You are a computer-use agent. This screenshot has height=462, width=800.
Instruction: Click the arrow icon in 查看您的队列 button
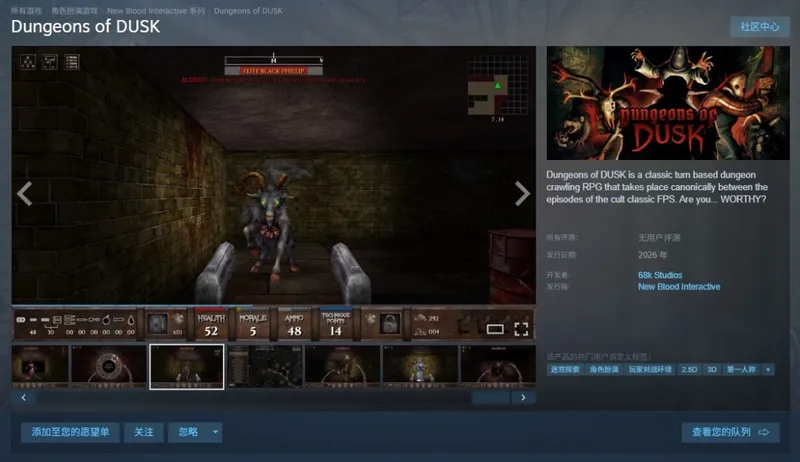coord(764,432)
